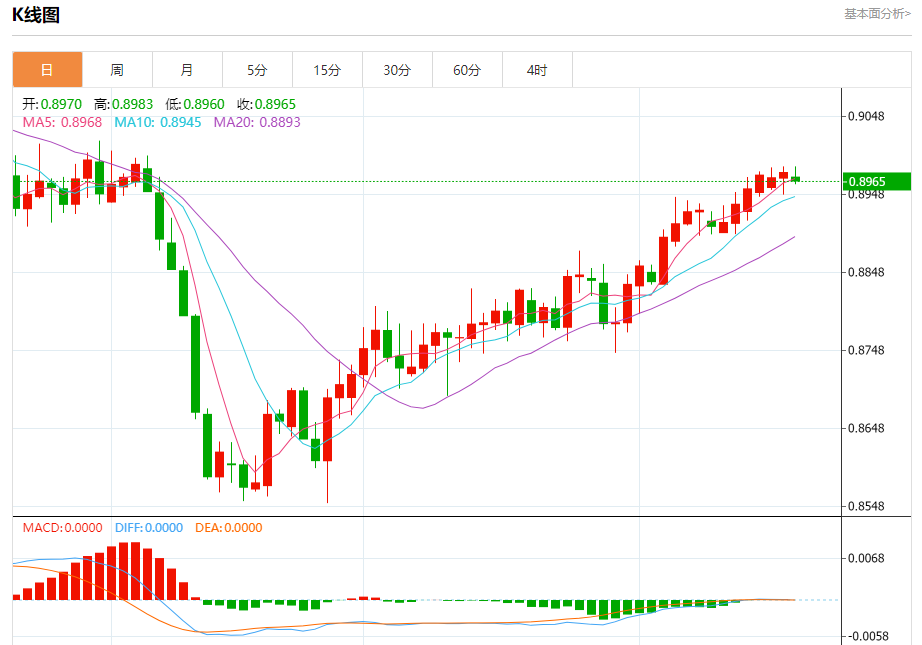This screenshot has width=922, height=645.
Task: Click the latest green candlestick at chart end
Action: (x=796, y=179)
